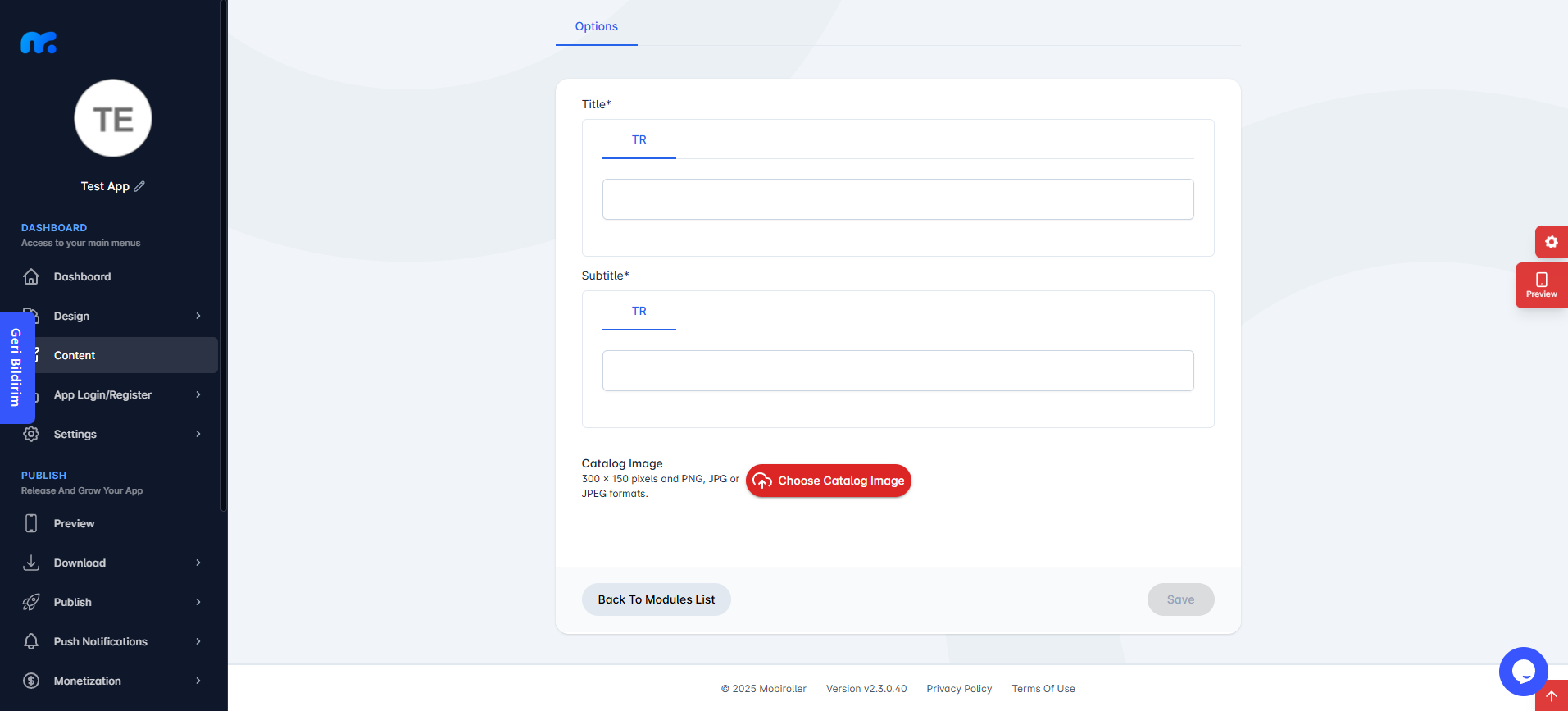
Task: Click the Test App name text
Action: point(105,186)
